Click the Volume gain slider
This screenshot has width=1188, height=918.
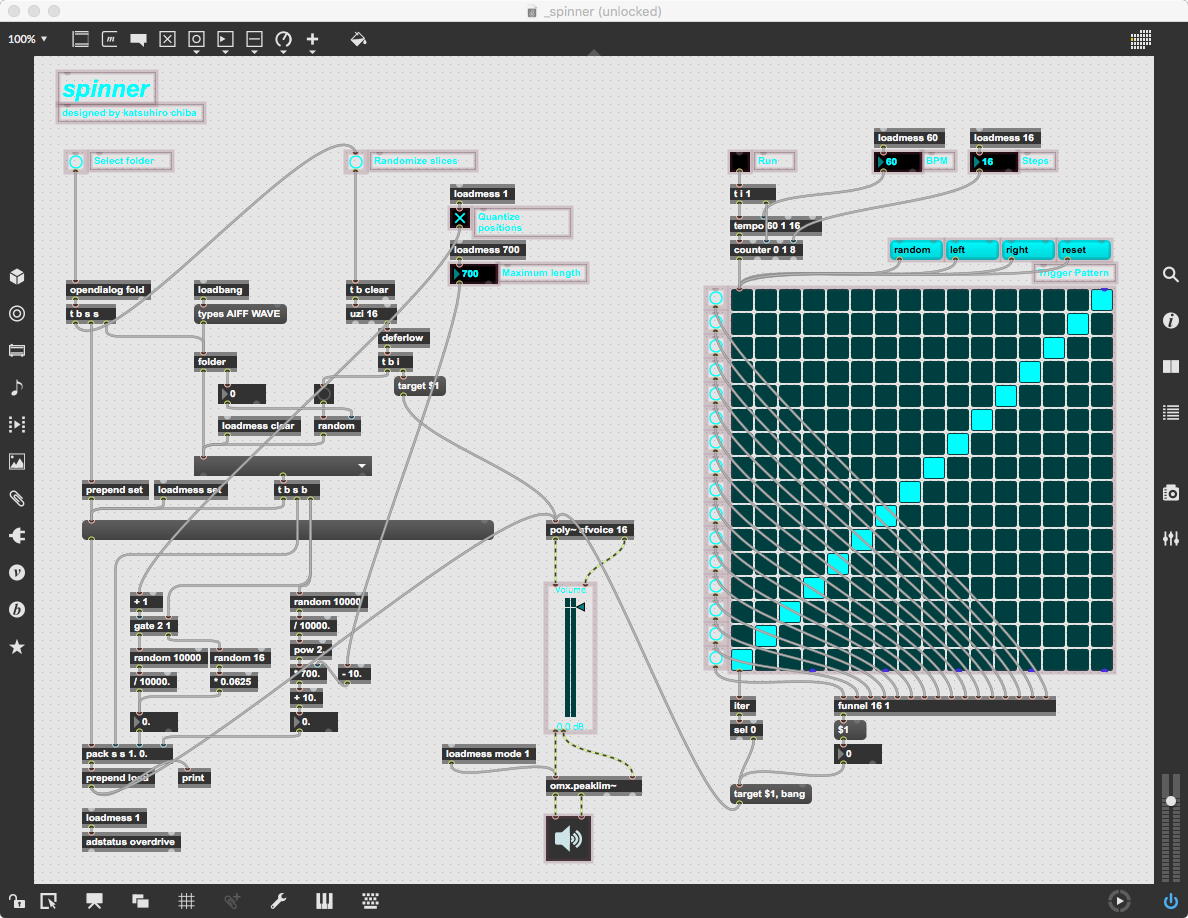click(570, 660)
